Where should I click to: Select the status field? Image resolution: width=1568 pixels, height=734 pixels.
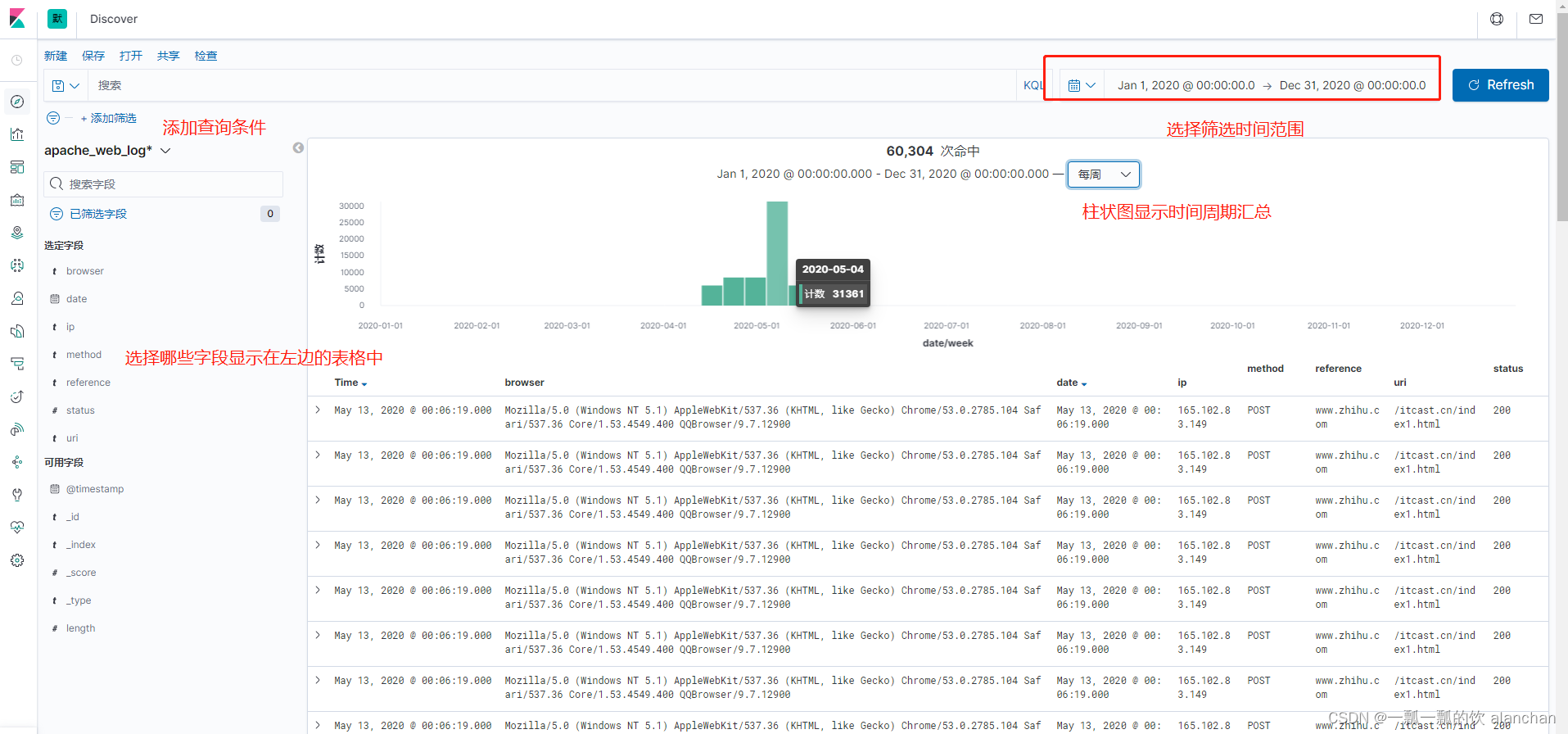click(80, 410)
